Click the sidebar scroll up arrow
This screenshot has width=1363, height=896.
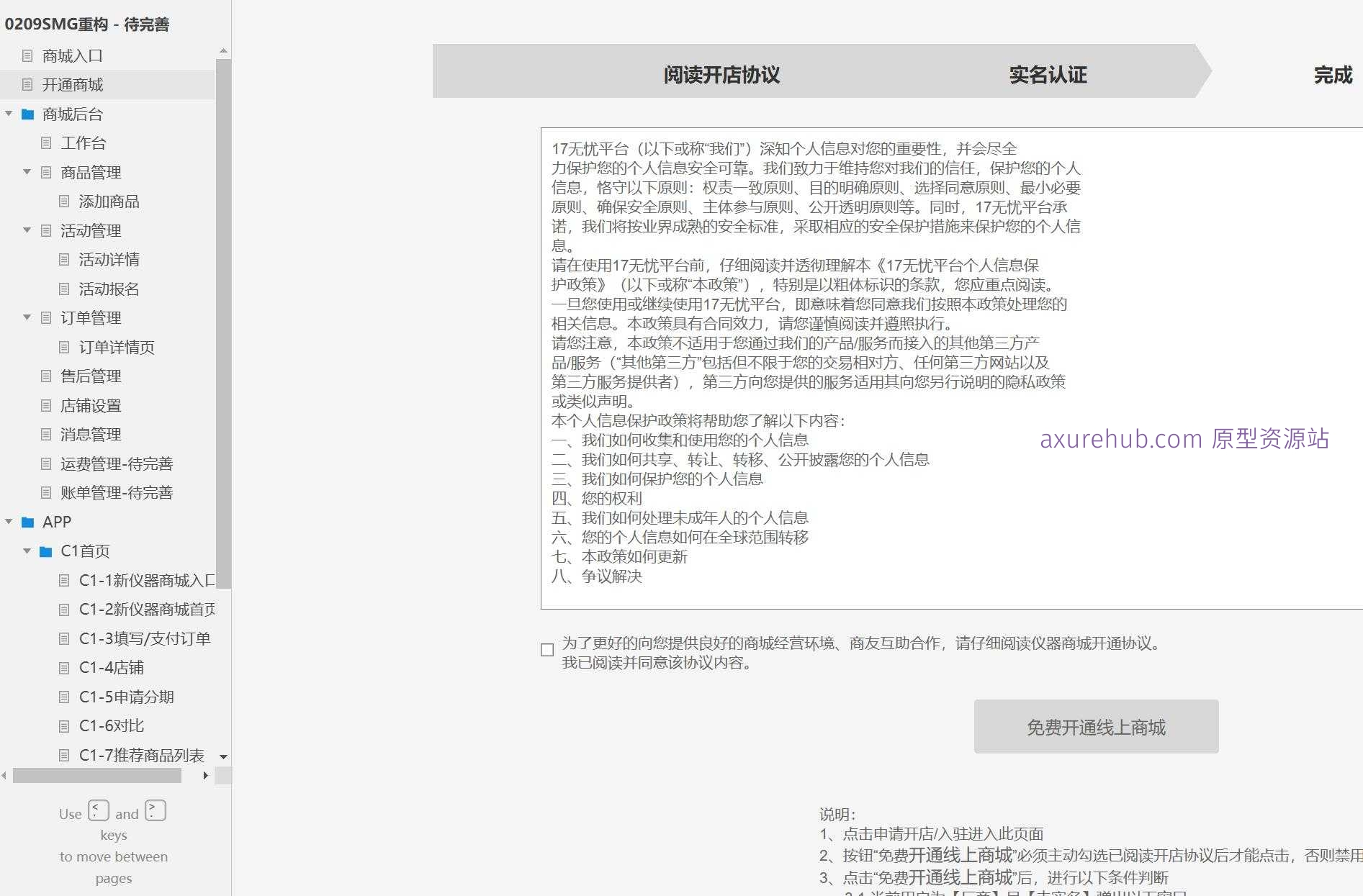pyautogui.click(x=223, y=50)
